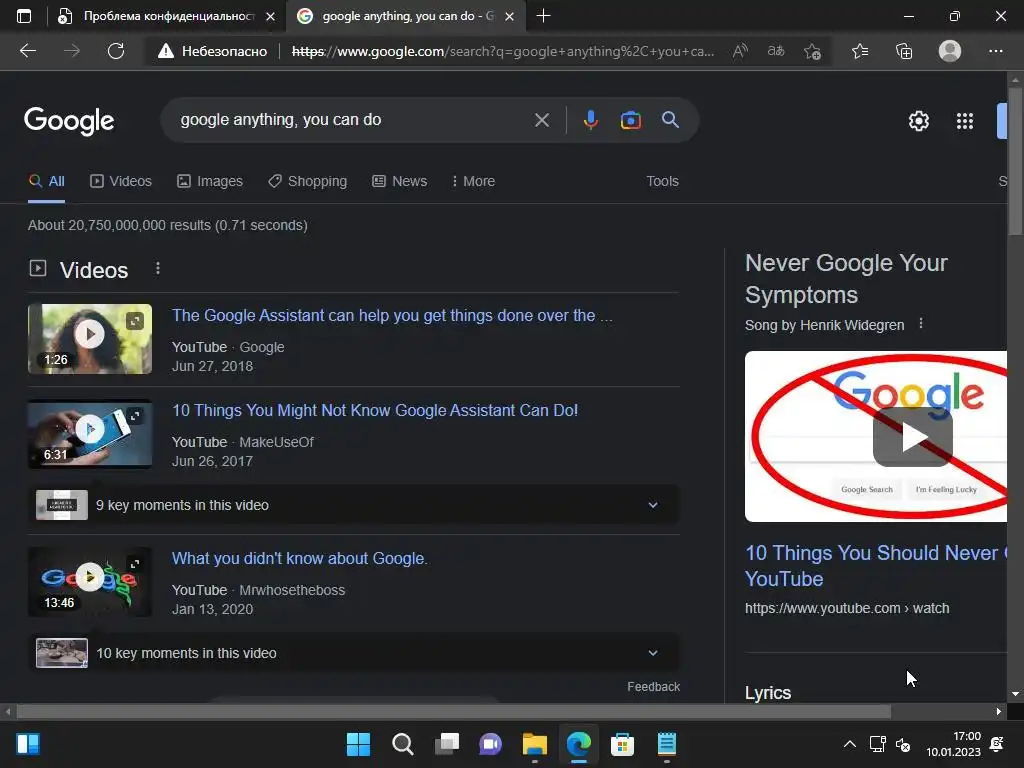
Task: Open 10 Things You Might Not Know link
Action: click(375, 410)
